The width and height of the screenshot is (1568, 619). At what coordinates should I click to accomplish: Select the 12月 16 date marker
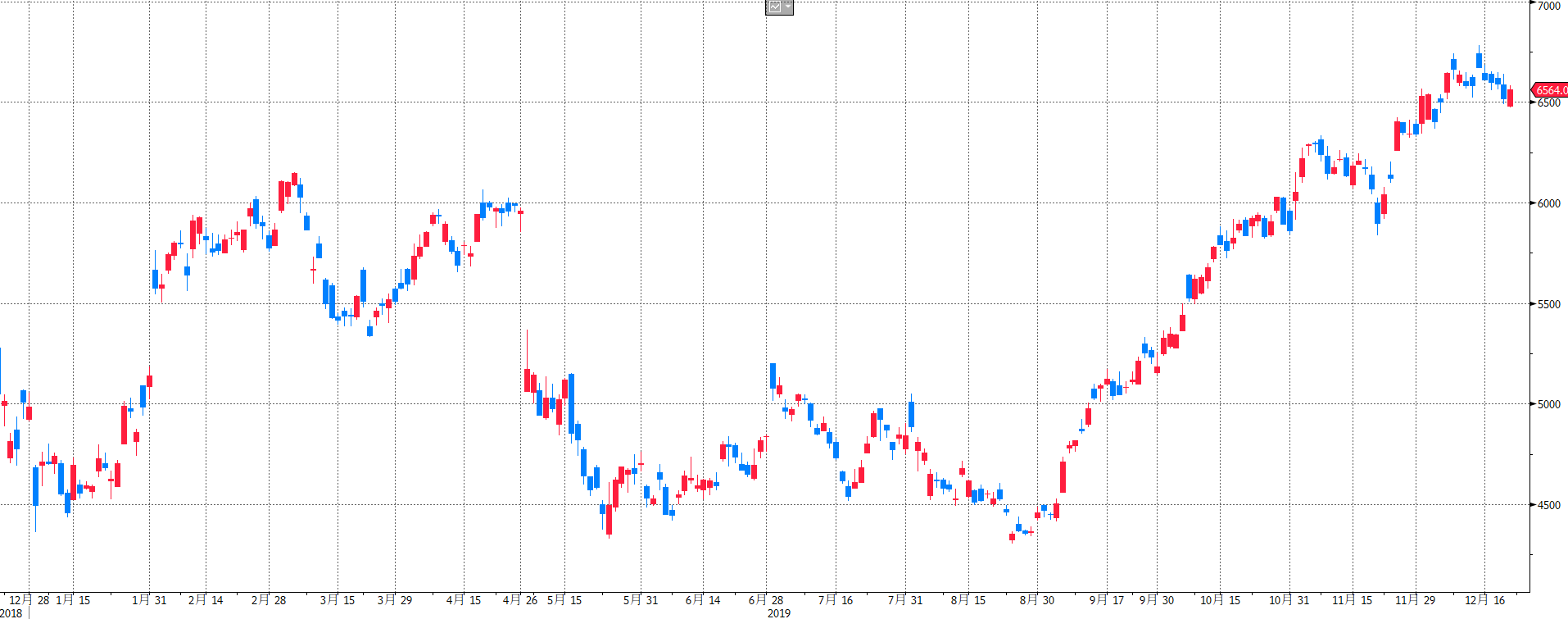[1485, 600]
